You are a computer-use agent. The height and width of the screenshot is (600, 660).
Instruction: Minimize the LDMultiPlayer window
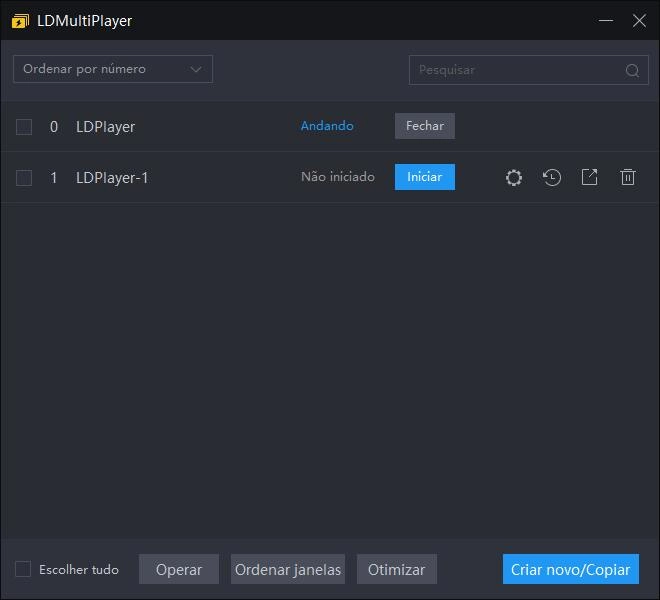point(605,21)
